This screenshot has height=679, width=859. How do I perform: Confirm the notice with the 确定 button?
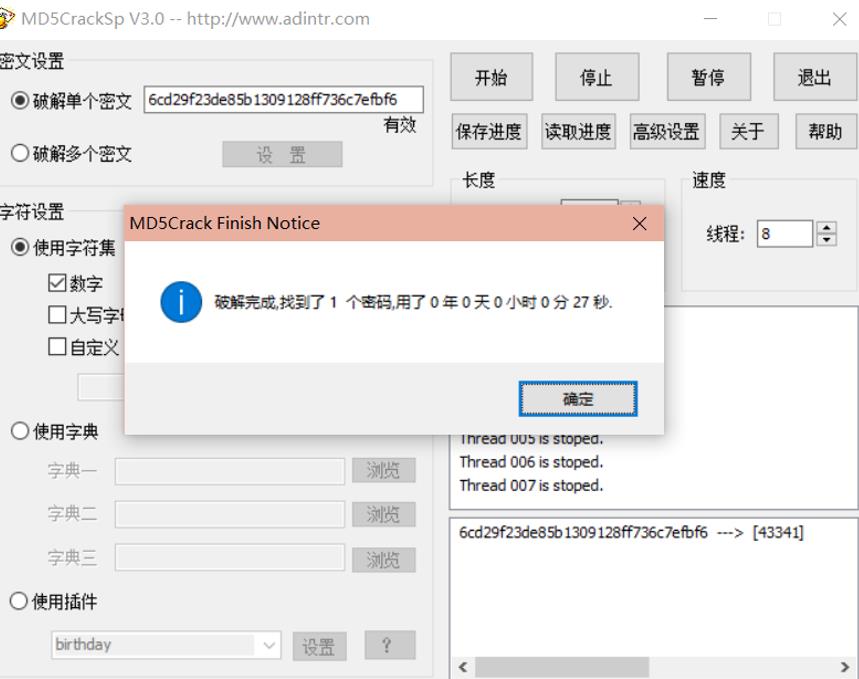coord(578,398)
